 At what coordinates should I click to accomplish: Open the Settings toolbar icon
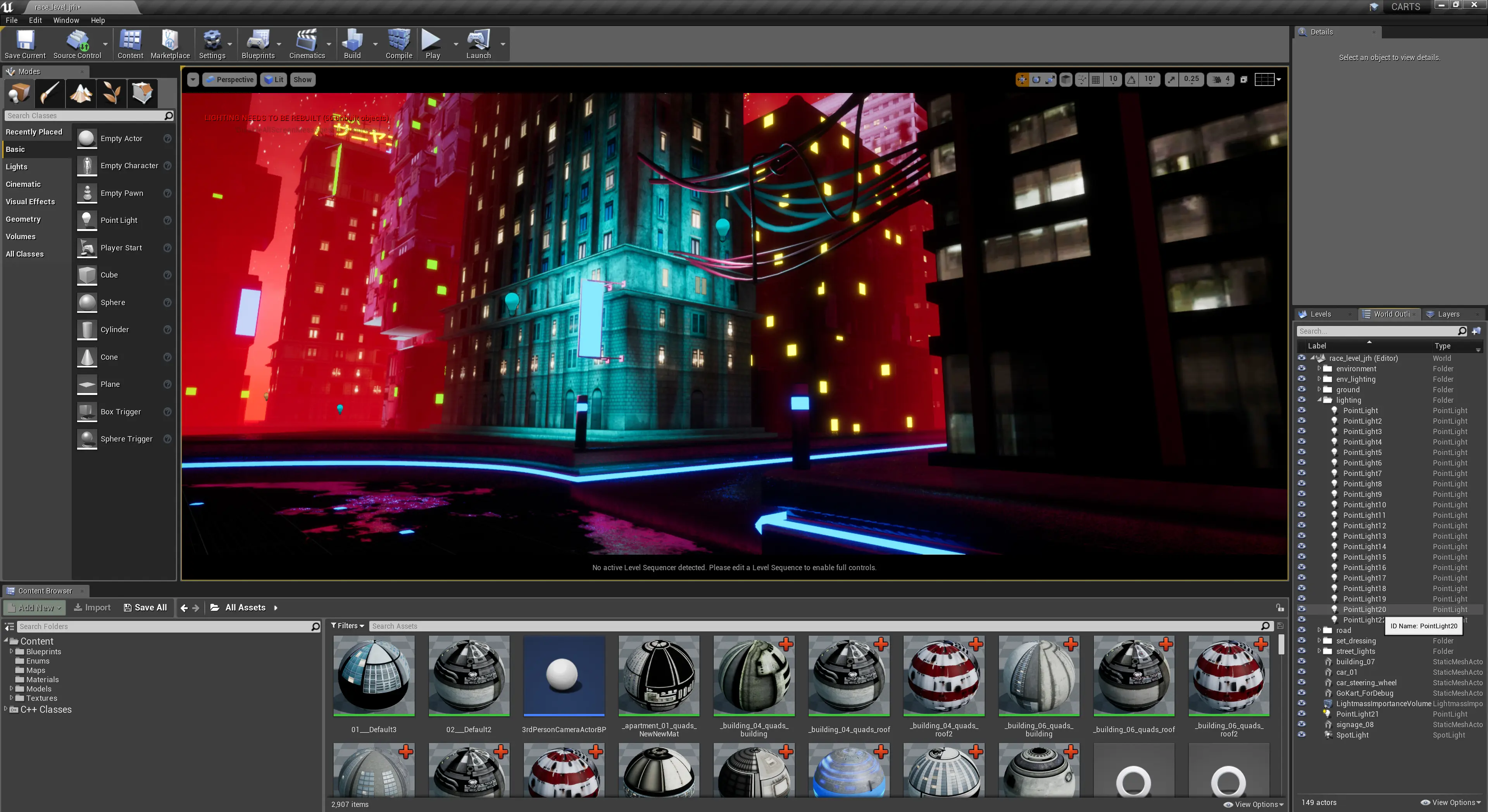point(212,40)
